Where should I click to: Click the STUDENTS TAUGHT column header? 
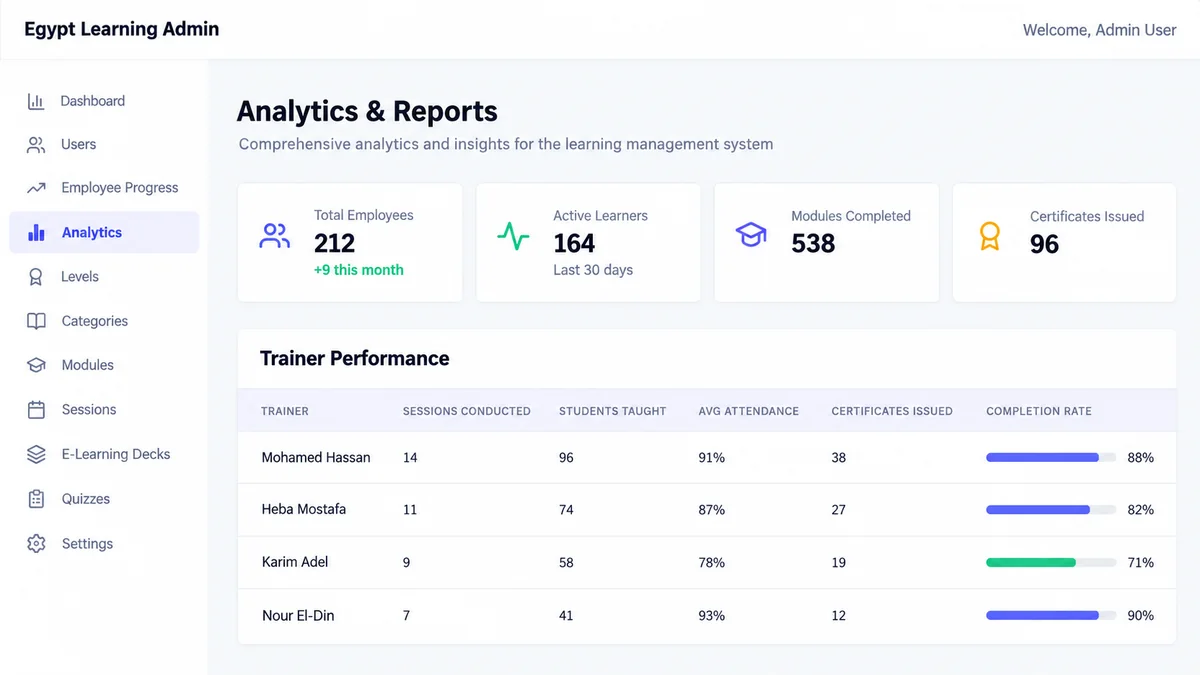click(613, 411)
